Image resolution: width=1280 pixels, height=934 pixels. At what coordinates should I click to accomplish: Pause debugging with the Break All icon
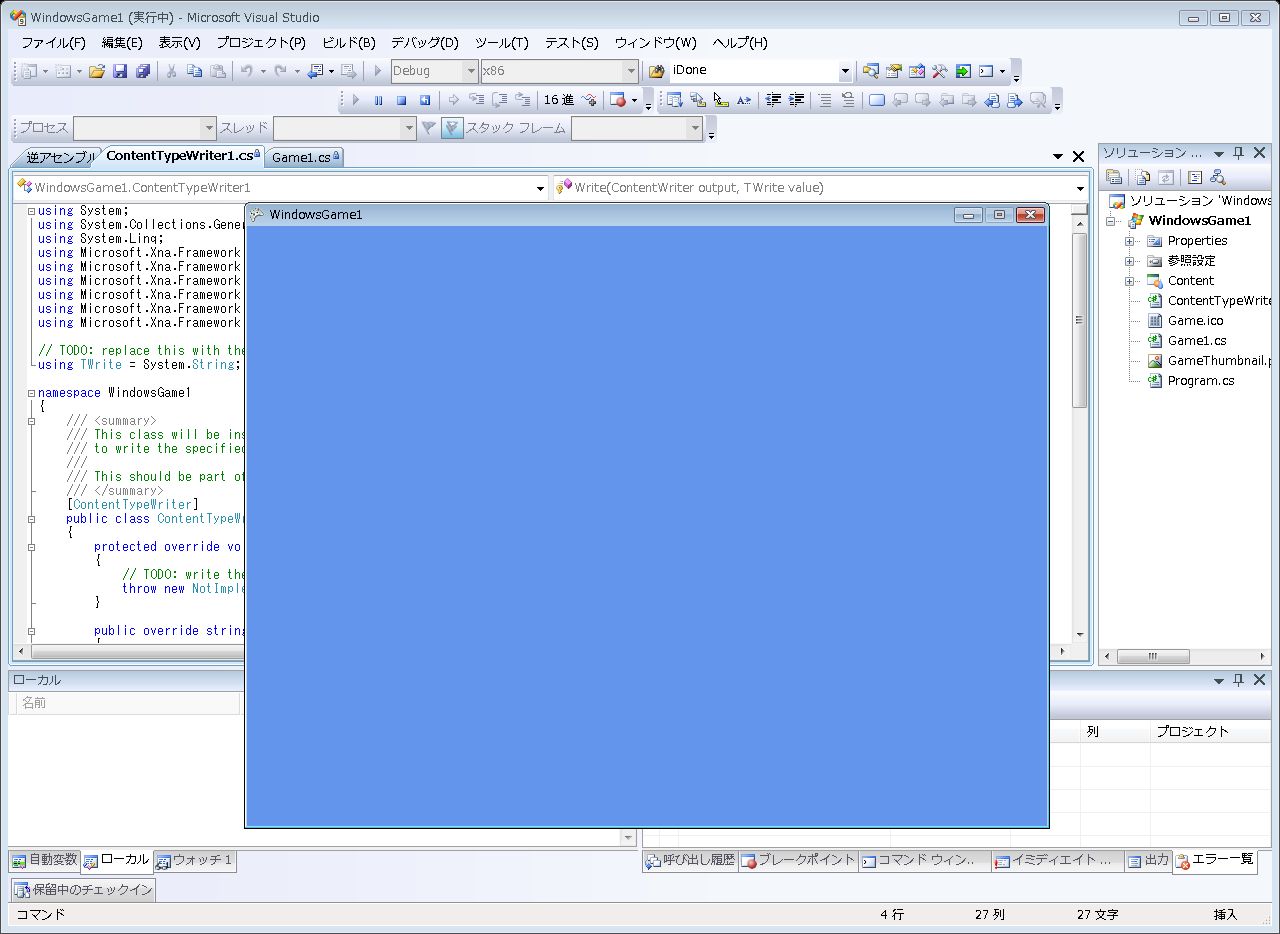[378, 100]
